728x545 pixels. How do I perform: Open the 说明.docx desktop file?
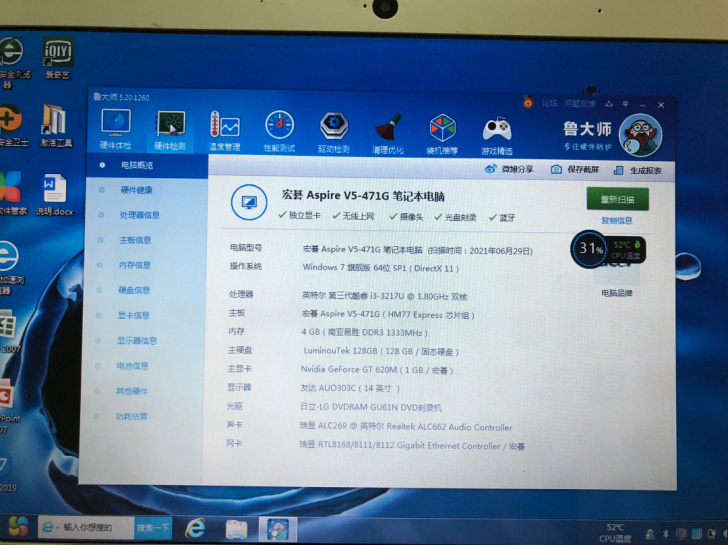(55, 194)
